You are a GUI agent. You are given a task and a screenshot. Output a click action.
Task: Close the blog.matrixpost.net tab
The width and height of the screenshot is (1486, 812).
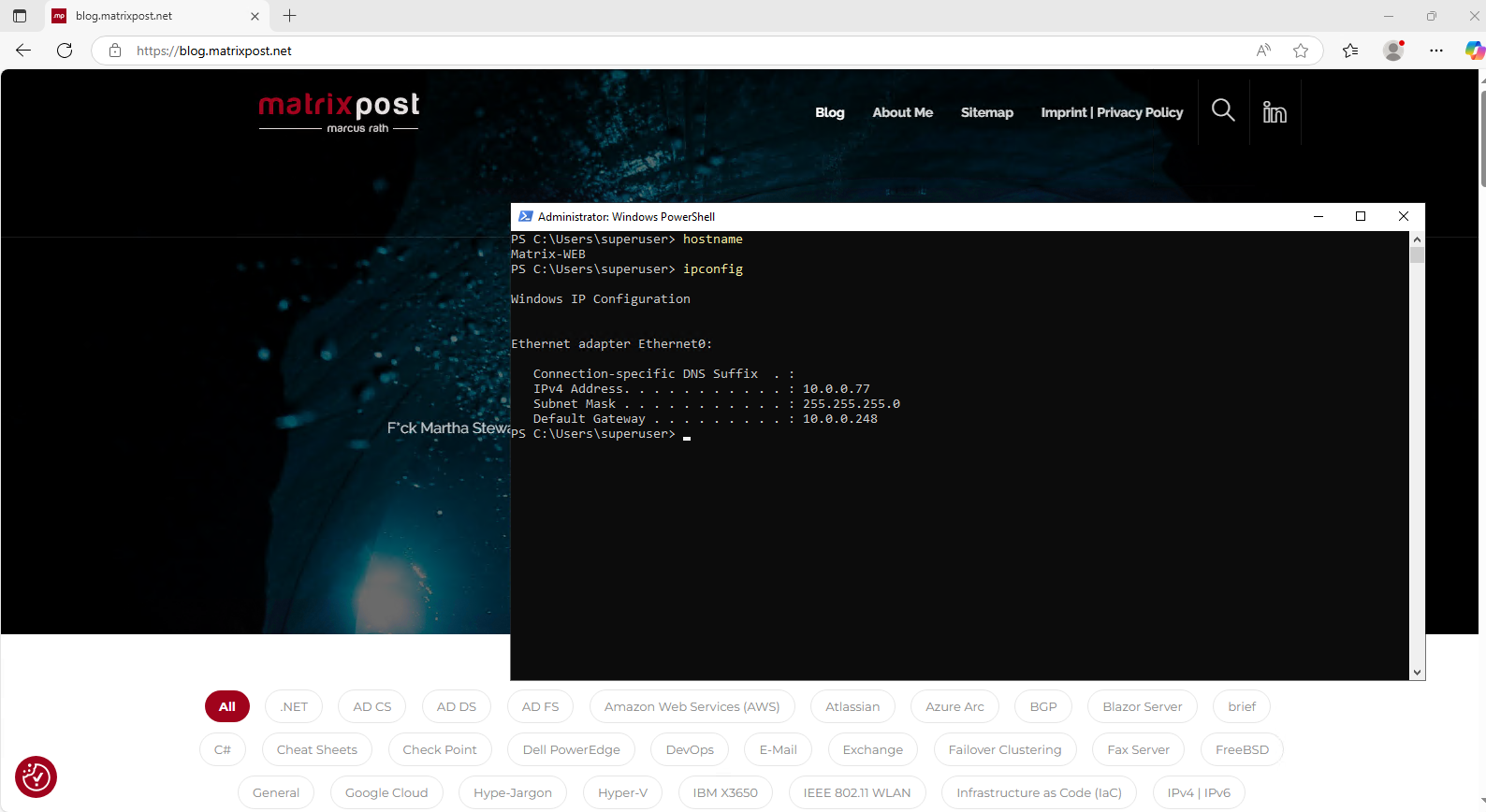coord(255,16)
